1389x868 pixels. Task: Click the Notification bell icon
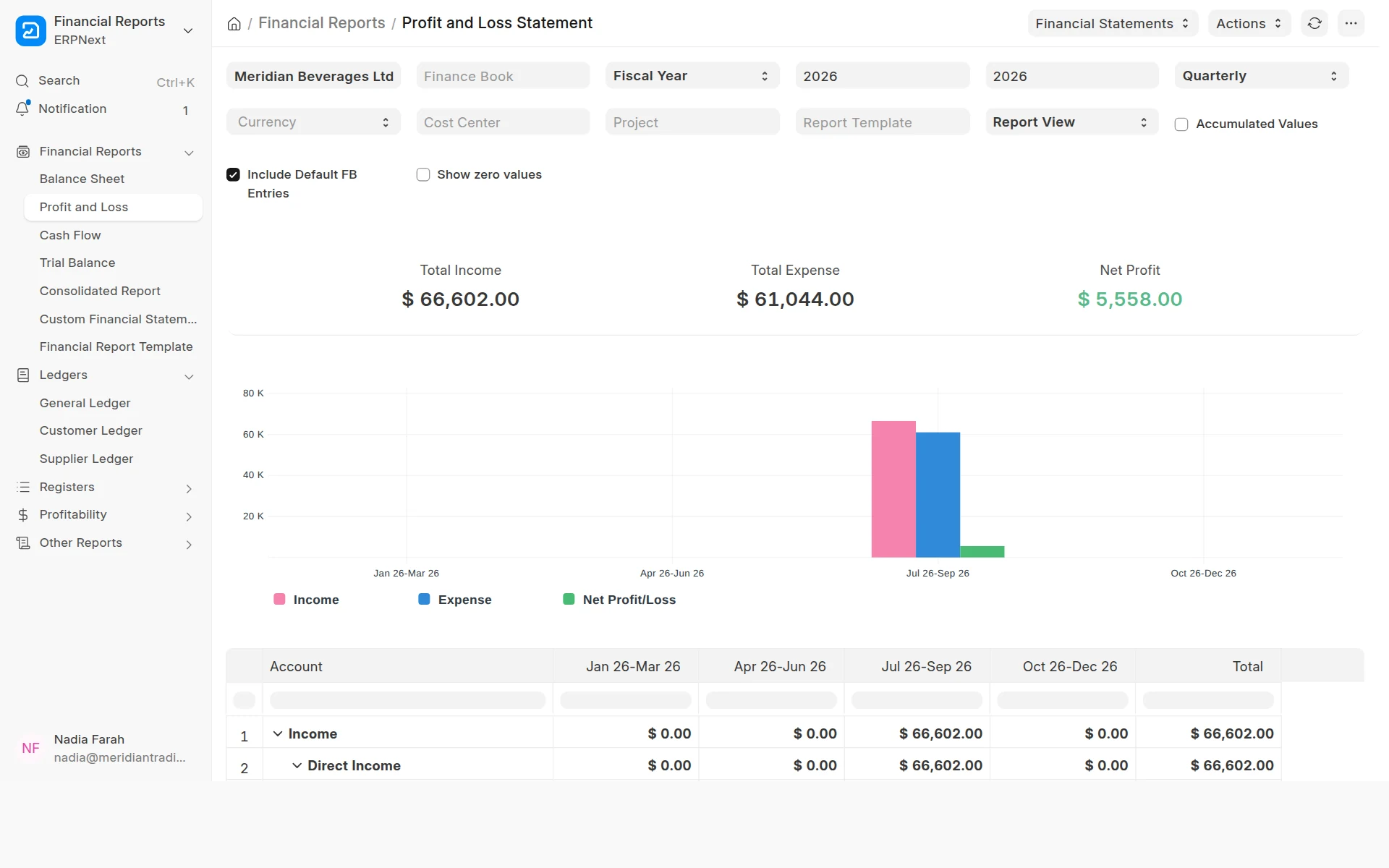(x=22, y=109)
